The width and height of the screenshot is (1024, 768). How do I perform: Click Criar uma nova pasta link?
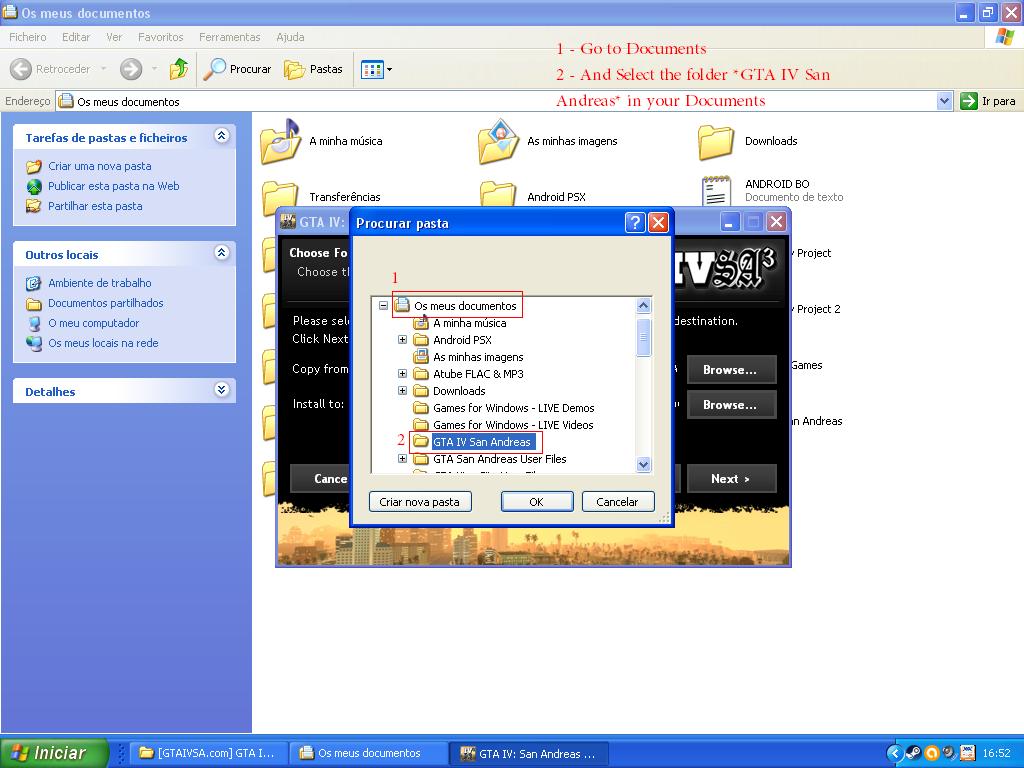coord(99,166)
